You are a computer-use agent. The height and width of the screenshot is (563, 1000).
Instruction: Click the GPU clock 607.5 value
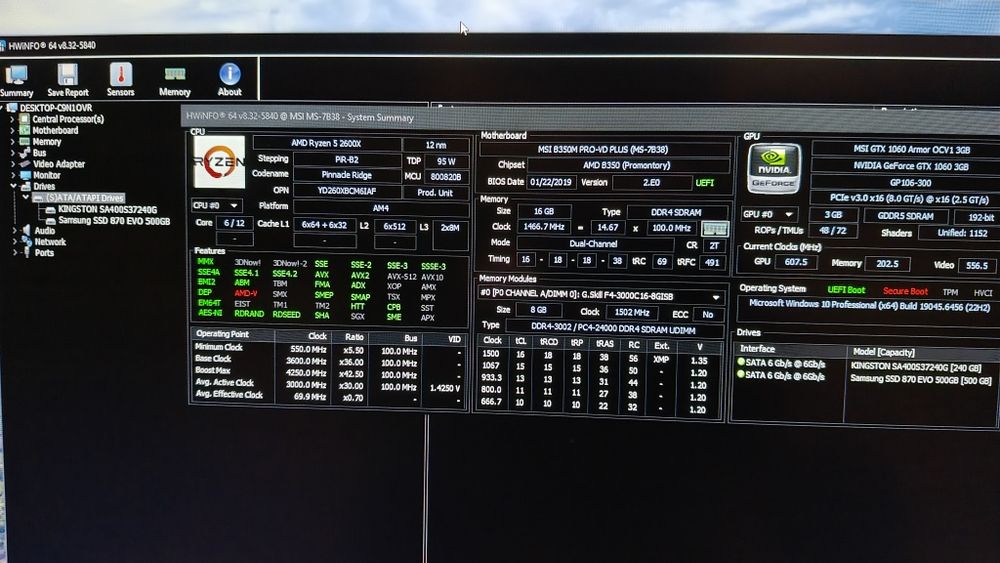point(796,262)
